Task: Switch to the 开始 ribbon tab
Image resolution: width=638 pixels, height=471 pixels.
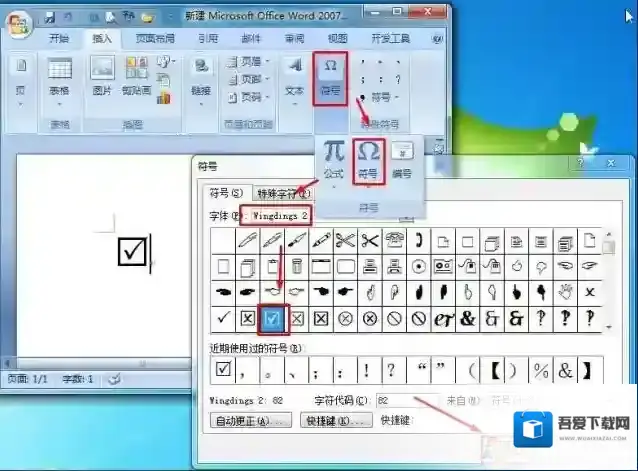Action: pyautogui.click(x=59, y=39)
